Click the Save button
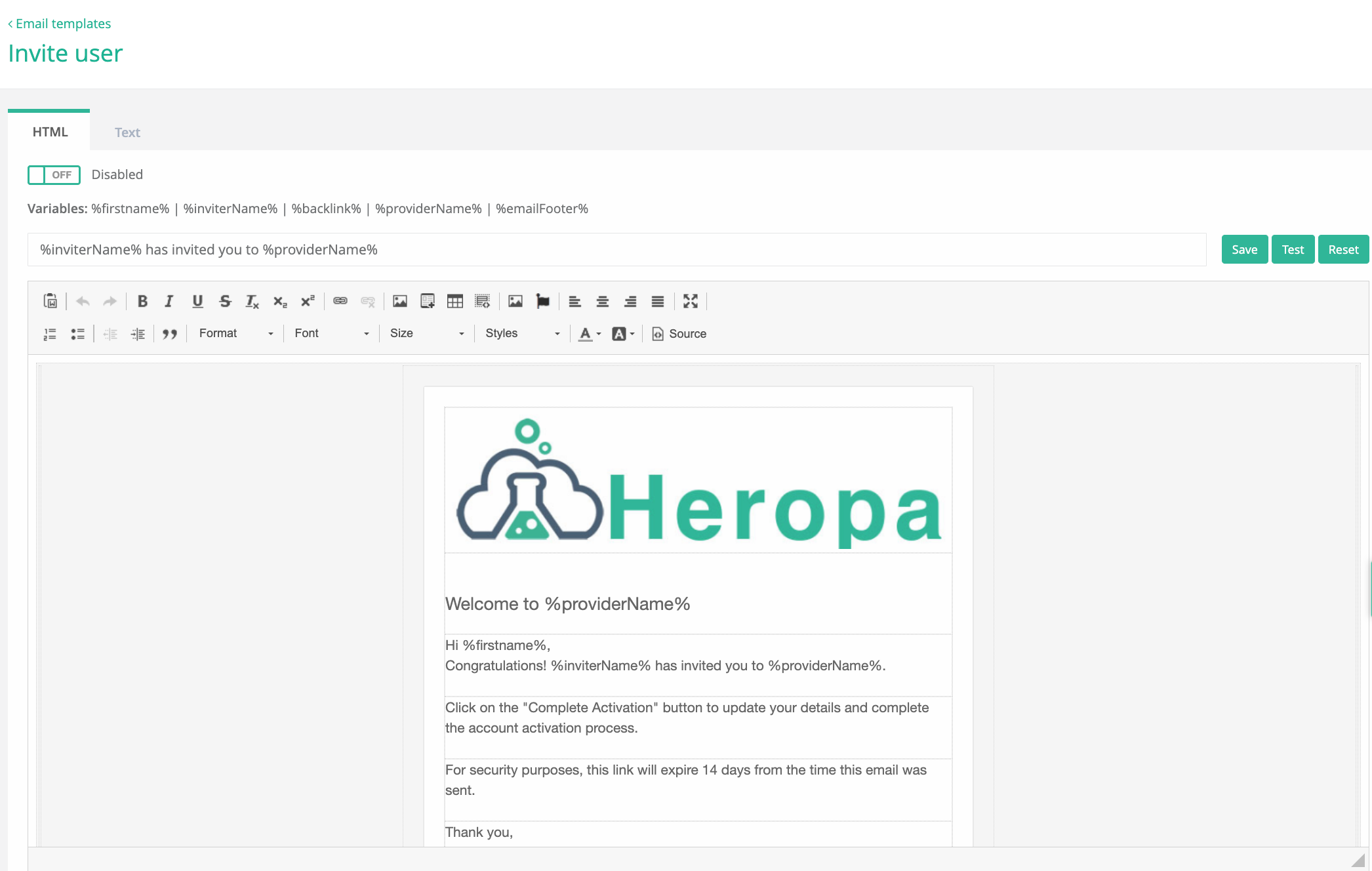Viewport: 1372px width, 871px height. click(x=1245, y=249)
